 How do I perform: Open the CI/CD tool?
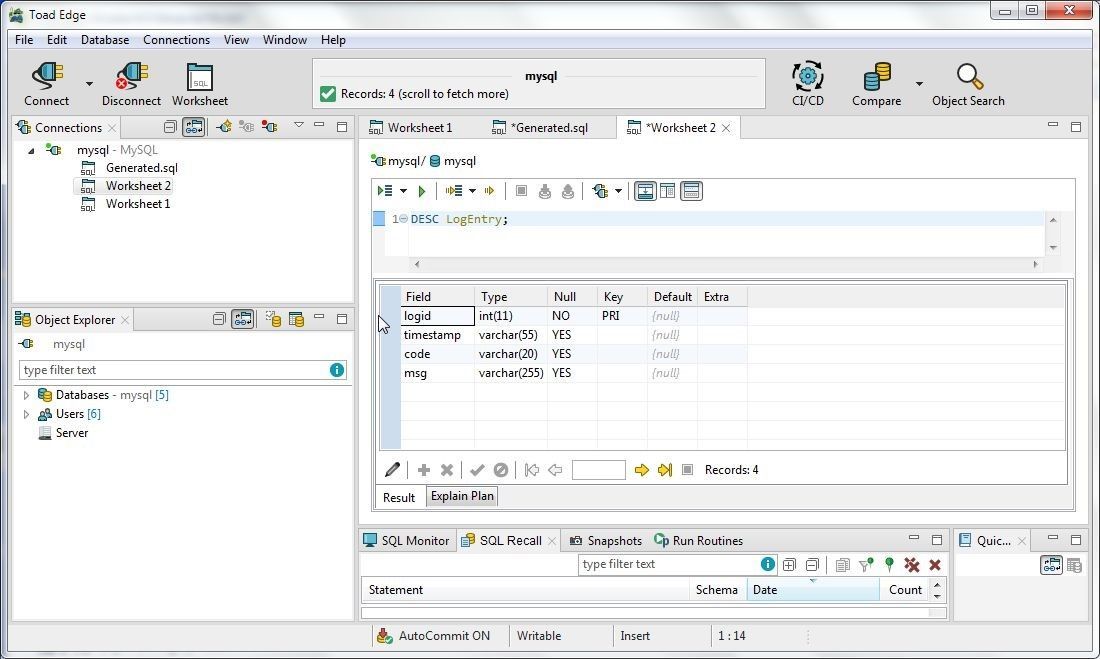click(807, 84)
